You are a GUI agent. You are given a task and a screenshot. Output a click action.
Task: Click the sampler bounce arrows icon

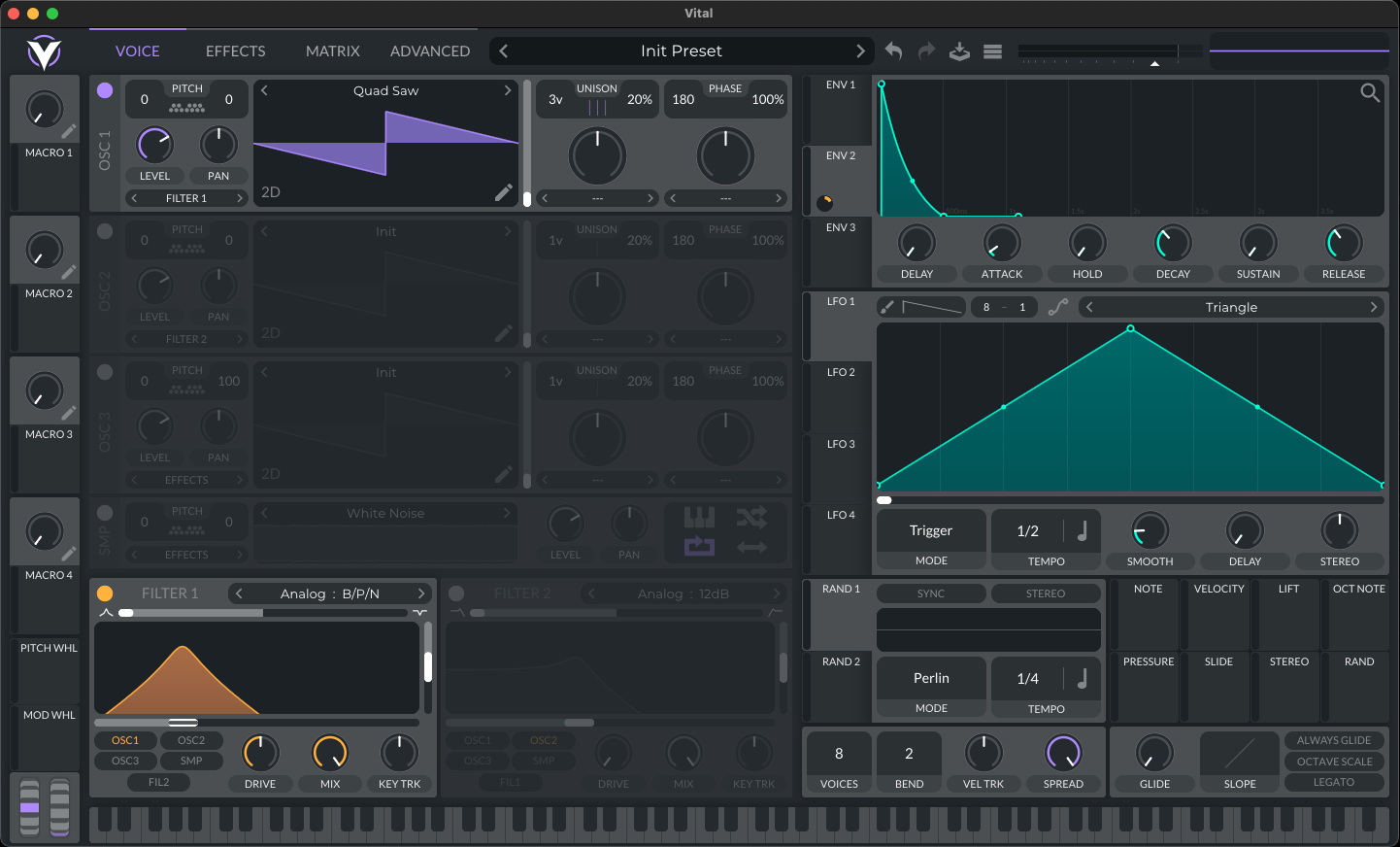pyautogui.click(x=751, y=548)
